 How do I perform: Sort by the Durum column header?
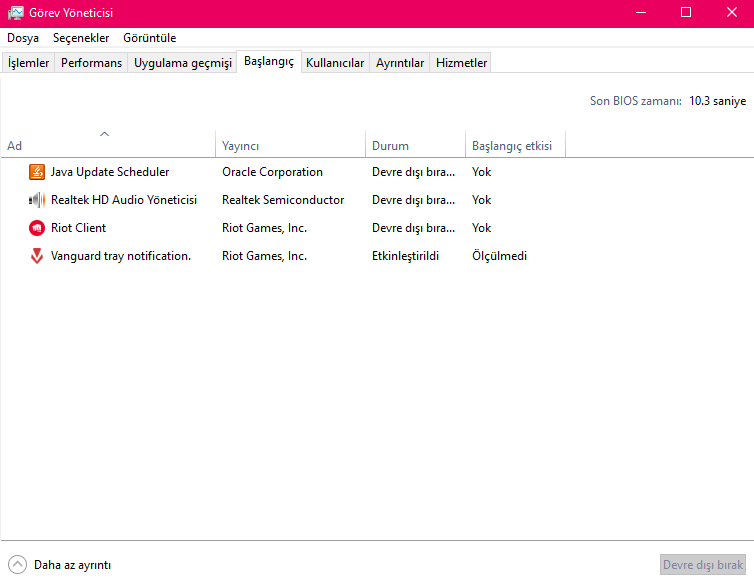click(x=415, y=143)
